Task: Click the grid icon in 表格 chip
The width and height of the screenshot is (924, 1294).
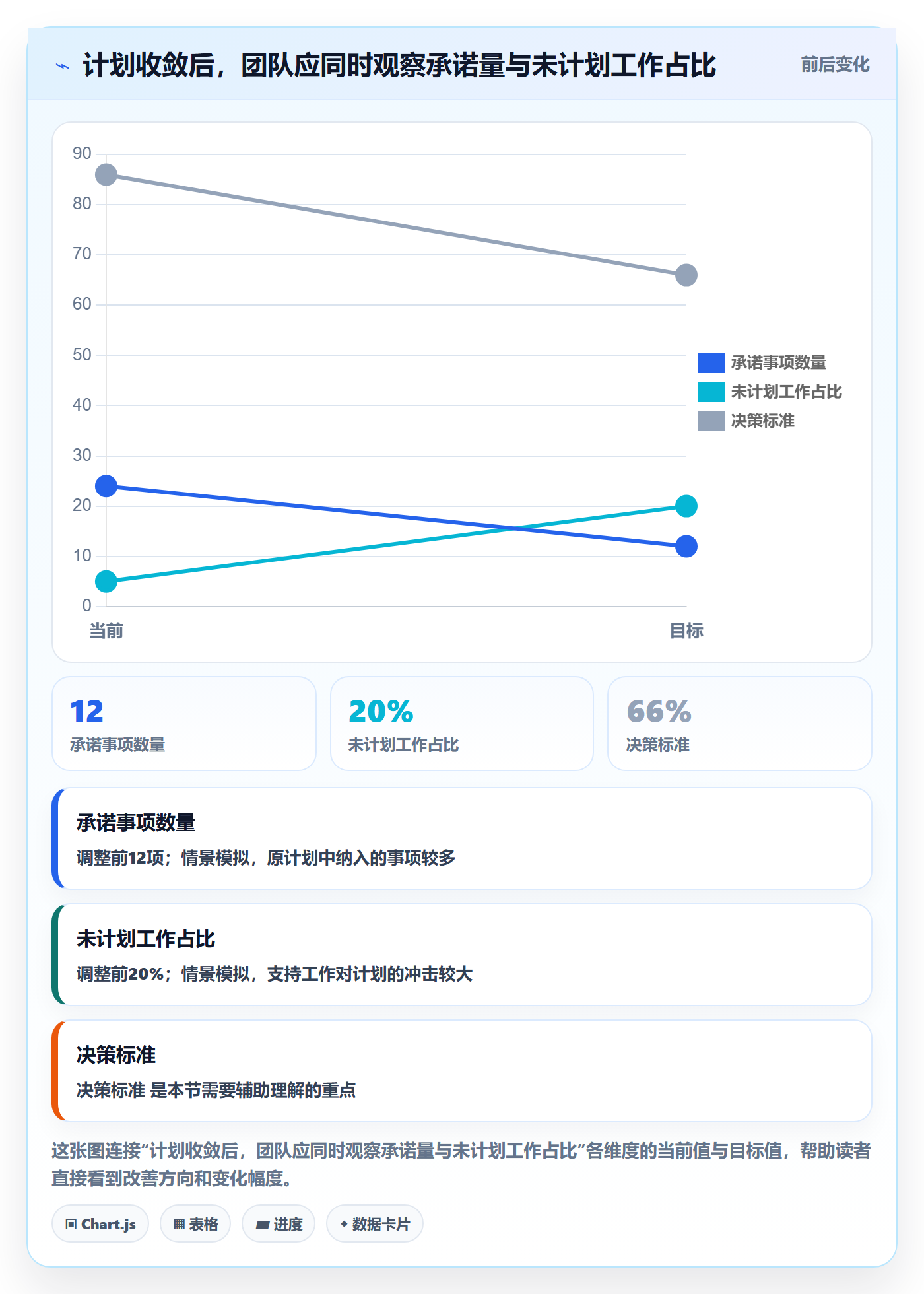Action: pyautogui.click(x=179, y=1225)
